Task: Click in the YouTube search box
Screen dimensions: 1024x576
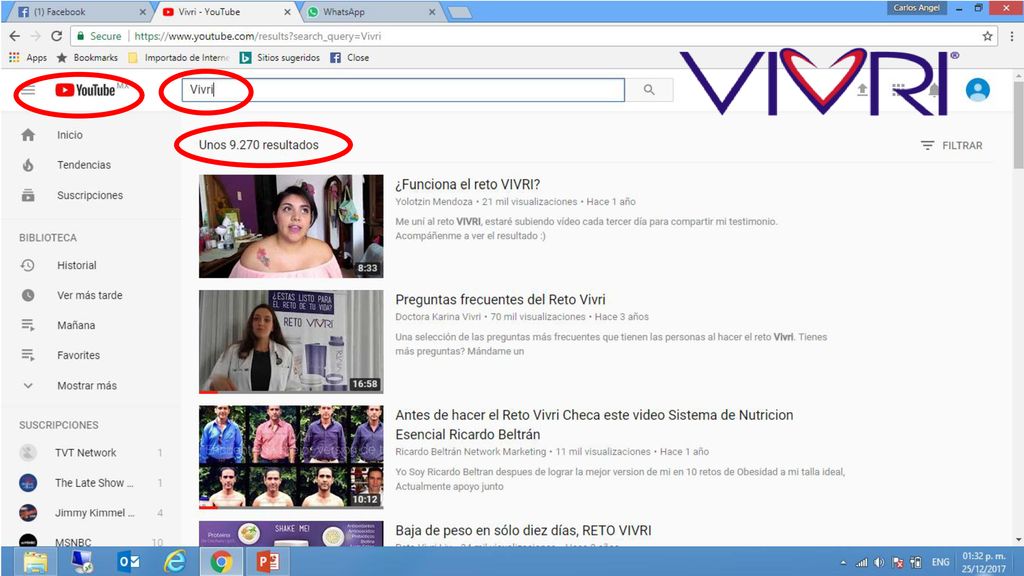Action: (403, 90)
